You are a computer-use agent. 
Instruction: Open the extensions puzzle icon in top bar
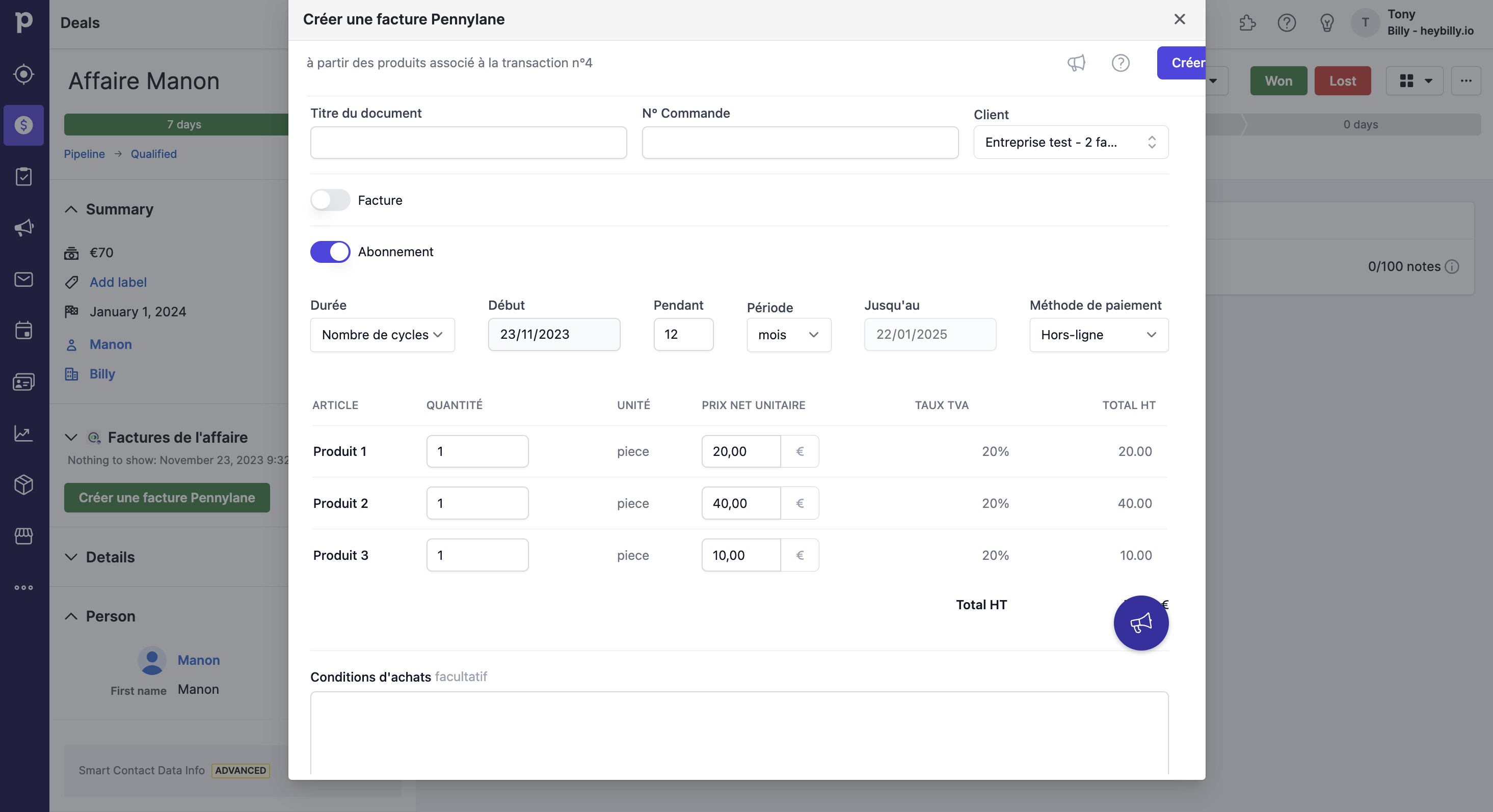[x=1247, y=22]
